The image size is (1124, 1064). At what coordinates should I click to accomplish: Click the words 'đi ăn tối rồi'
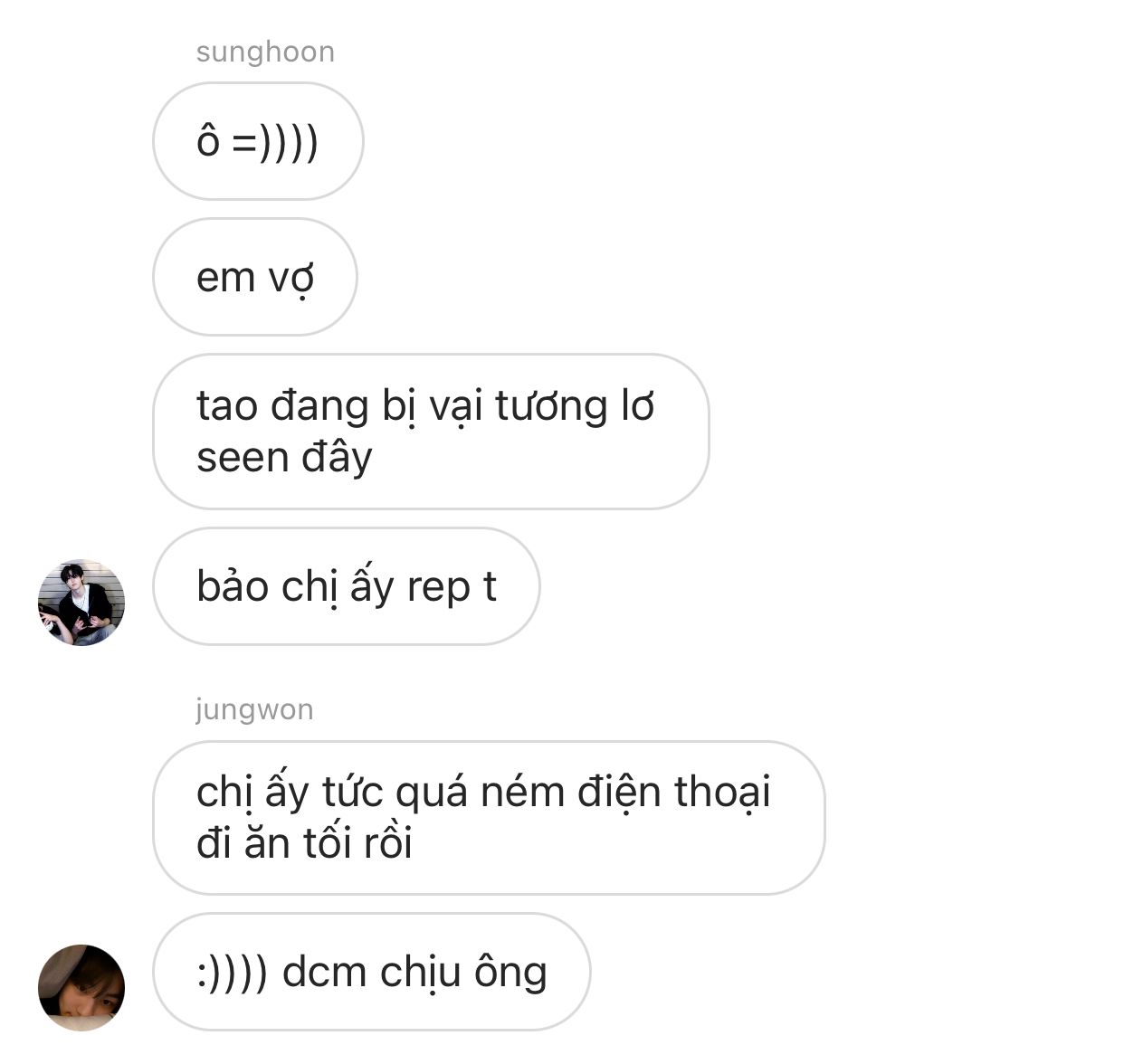pos(305,843)
